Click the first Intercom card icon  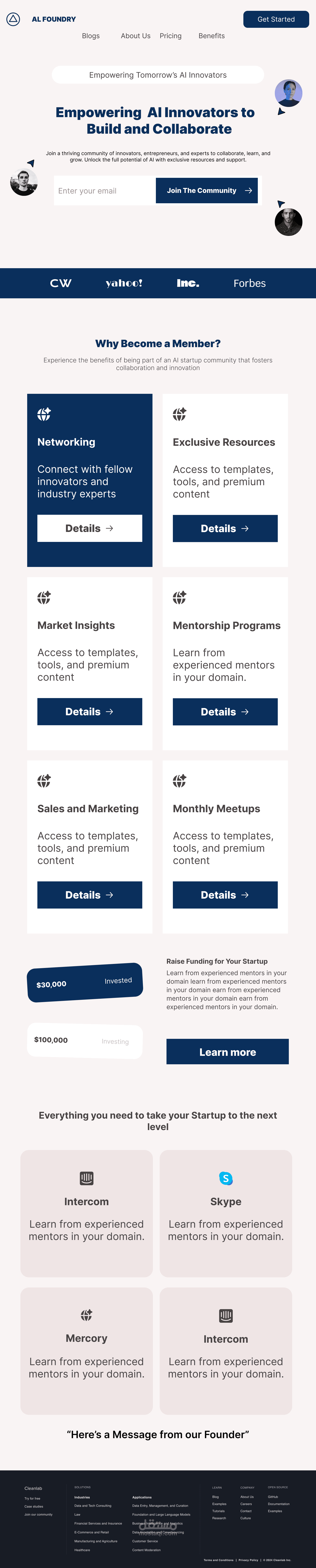[x=86, y=1178]
